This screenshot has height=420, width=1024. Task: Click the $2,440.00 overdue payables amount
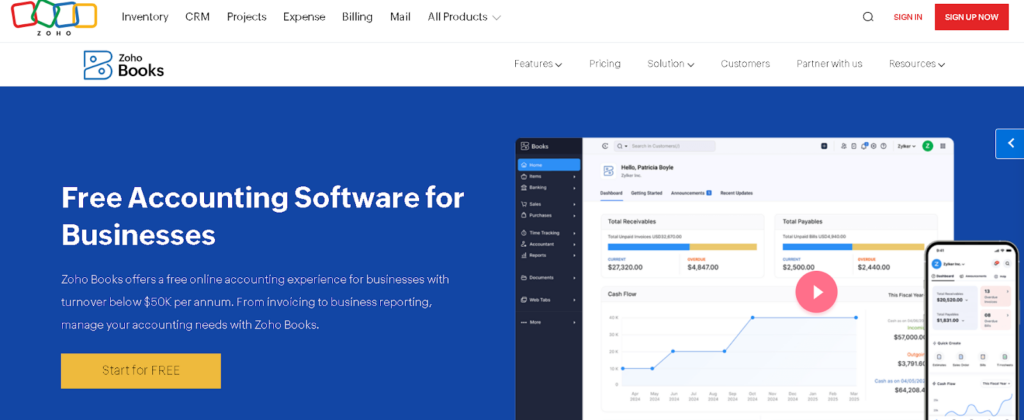[x=874, y=267]
